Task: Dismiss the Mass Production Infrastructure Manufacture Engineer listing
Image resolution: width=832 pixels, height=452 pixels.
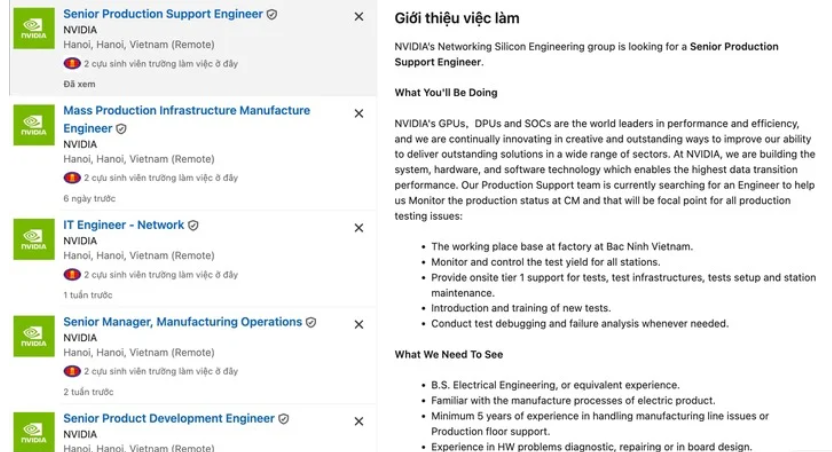Action: coord(359,114)
